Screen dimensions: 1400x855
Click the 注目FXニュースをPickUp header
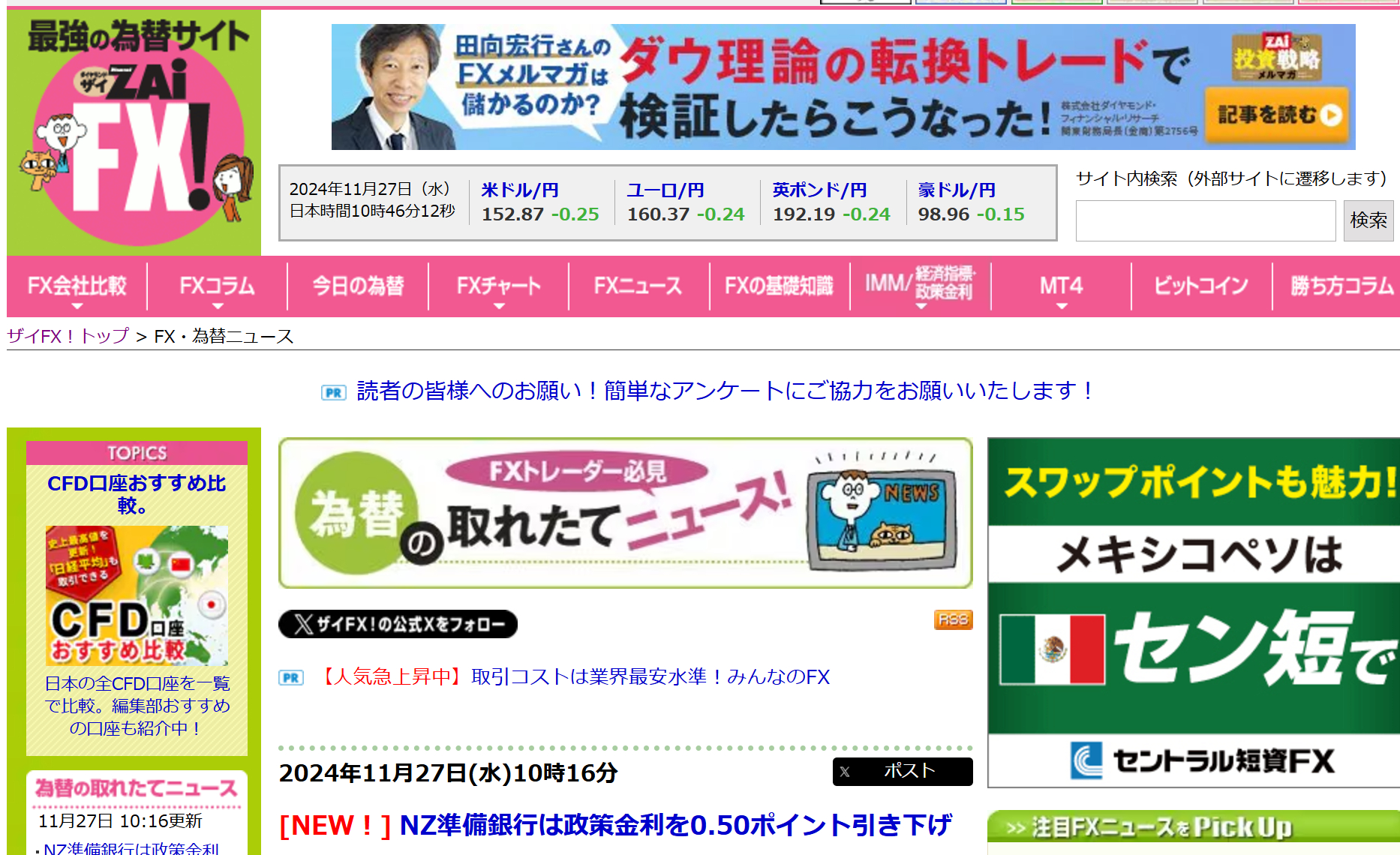[x=1194, y=828]
